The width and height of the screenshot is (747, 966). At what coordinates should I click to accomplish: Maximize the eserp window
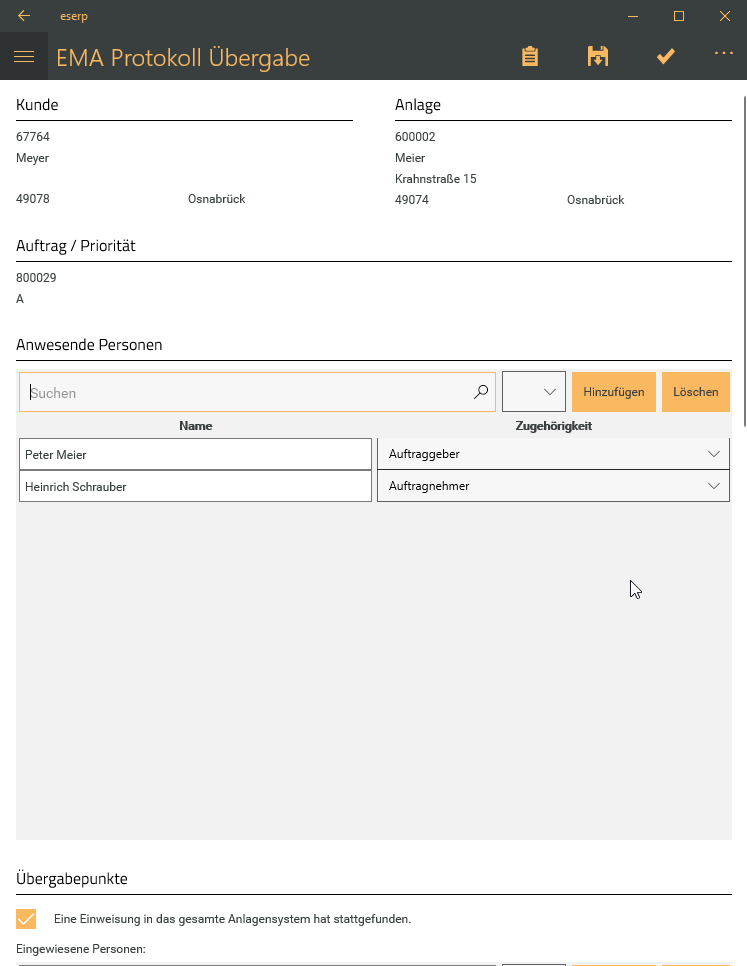click(678, 16)
